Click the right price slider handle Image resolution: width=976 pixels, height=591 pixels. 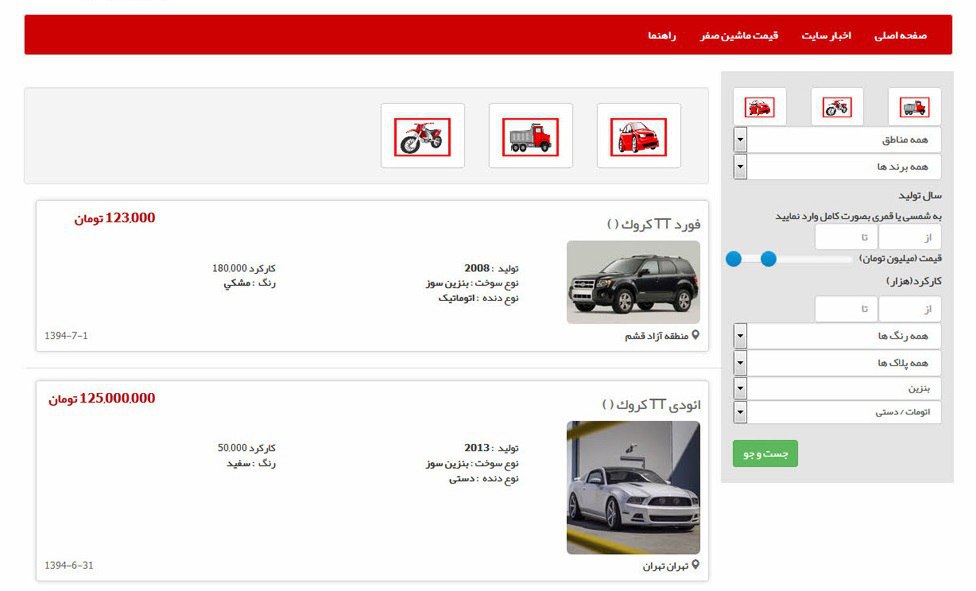click(x=769, y=258)
